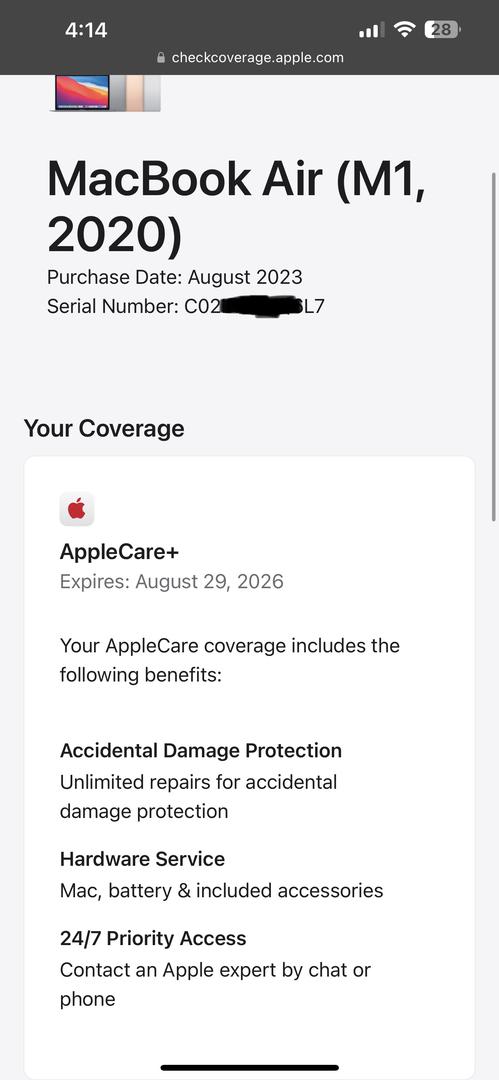Tap the MacBook Air (M1, 2020) title
Viewport: 499px width, 1080px height.
click(x=236, y=206)
